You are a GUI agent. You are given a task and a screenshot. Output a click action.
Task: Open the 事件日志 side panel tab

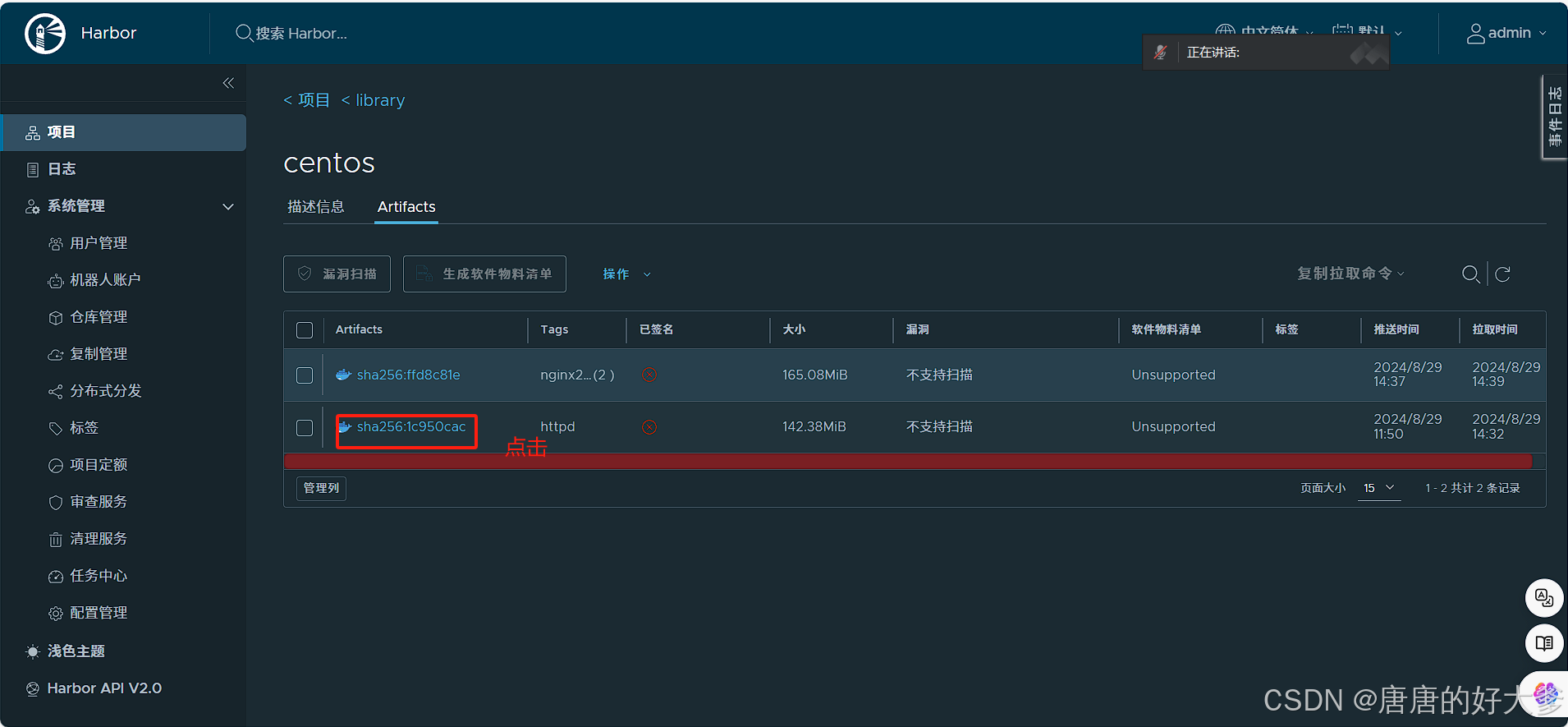[1555, 117]
